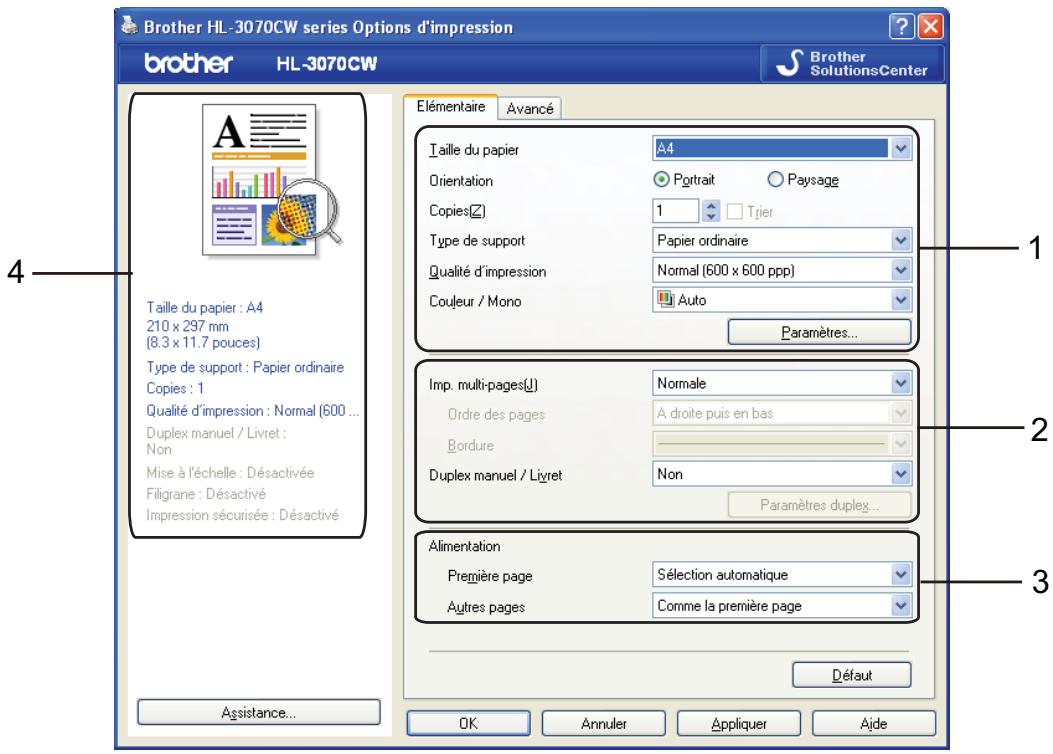Open the Qualité d'impression dropdown
Screen dimensions: 1053x754
click(x=782, y=270)
